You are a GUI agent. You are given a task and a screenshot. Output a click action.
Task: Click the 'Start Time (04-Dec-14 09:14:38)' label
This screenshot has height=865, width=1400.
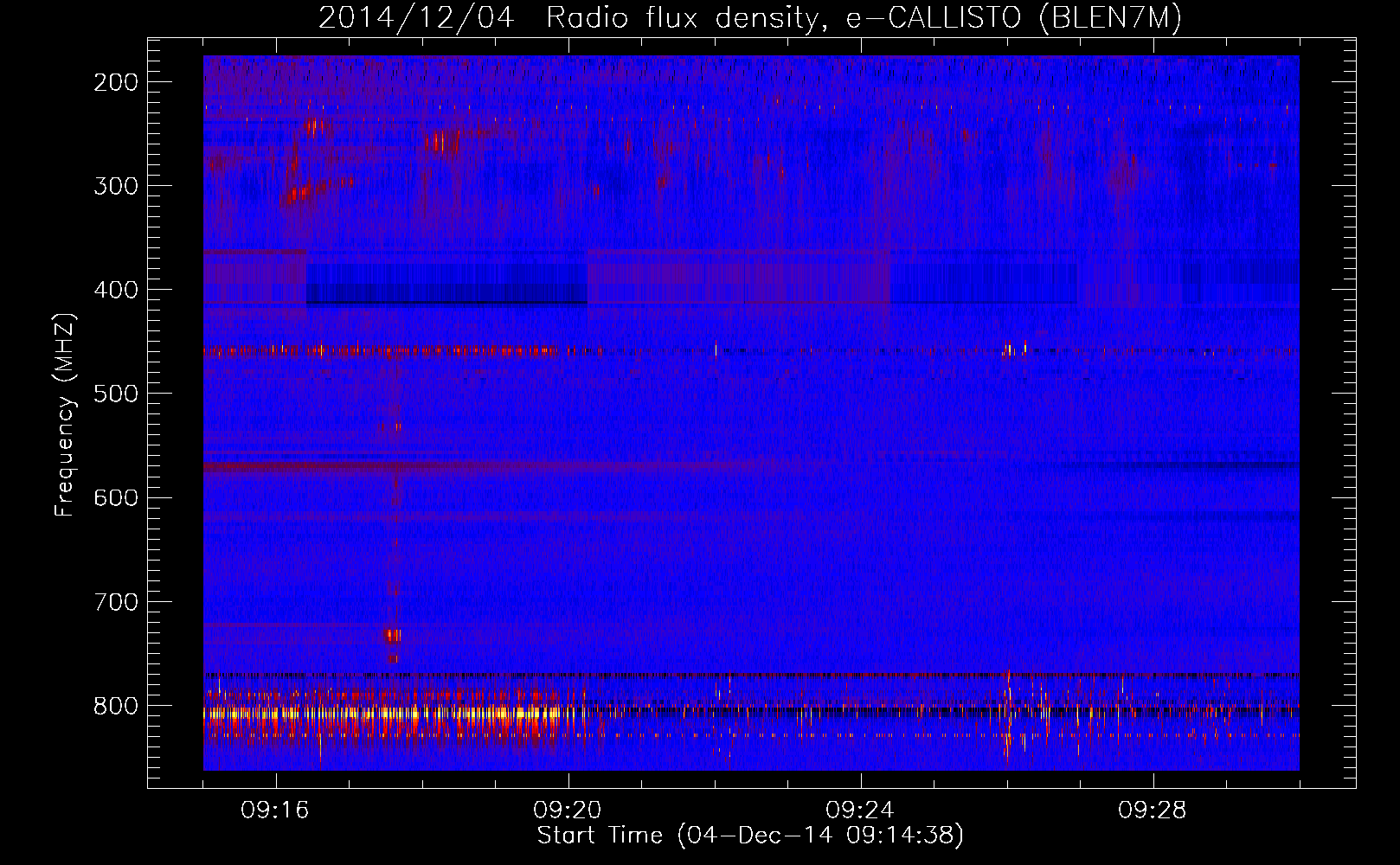point(750,836)
